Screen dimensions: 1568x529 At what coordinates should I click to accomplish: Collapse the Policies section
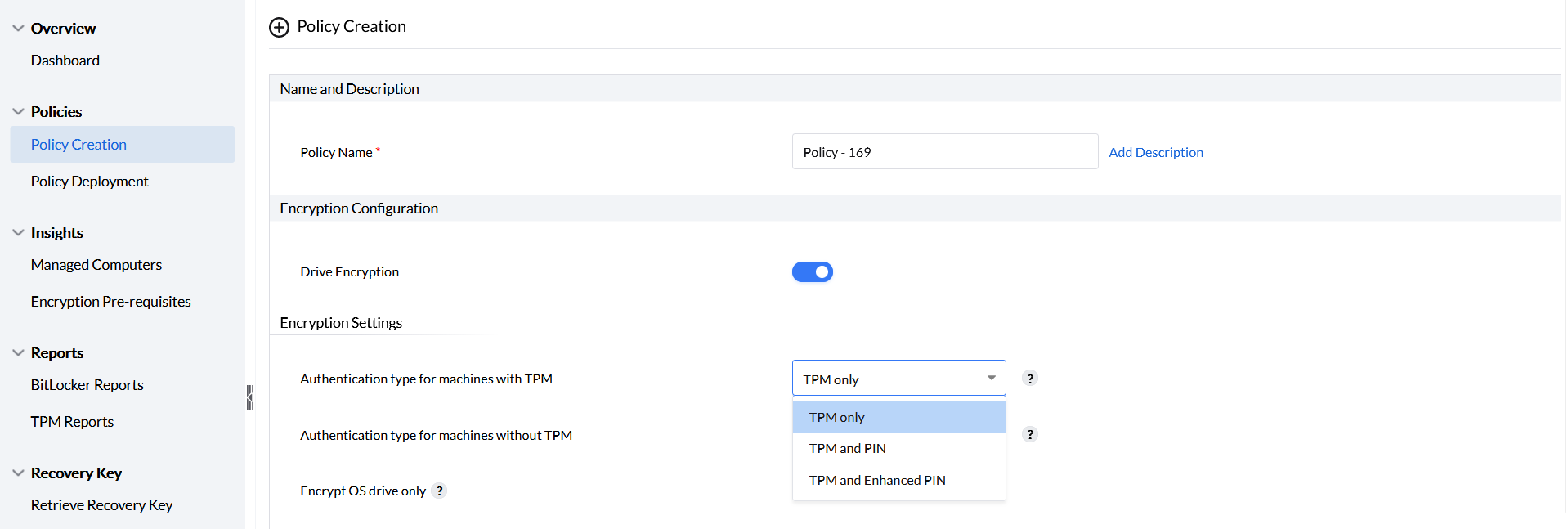(18, 112)
